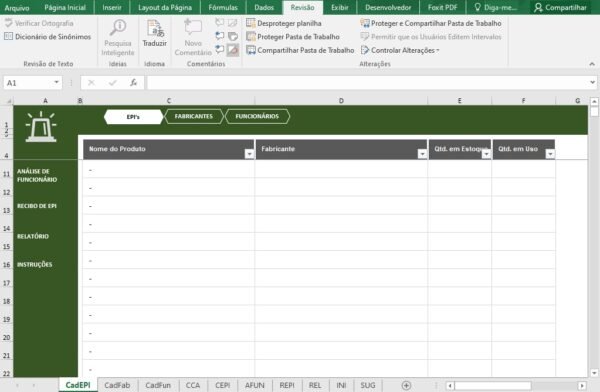Screen dimensions: 600x392
Task: Select the AFUN sheet tab
Action: tap(254, 385)
